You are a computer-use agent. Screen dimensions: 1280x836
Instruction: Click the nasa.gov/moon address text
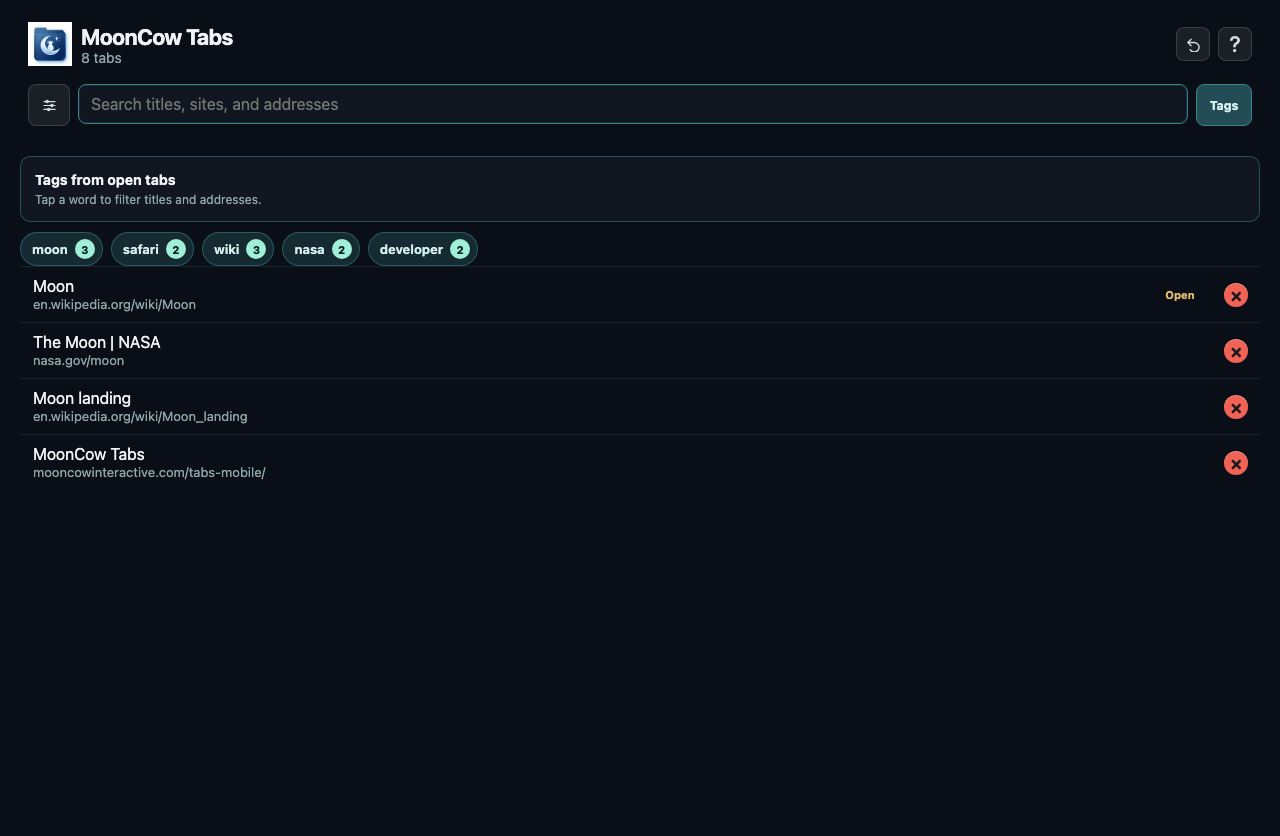pos(79,361)
